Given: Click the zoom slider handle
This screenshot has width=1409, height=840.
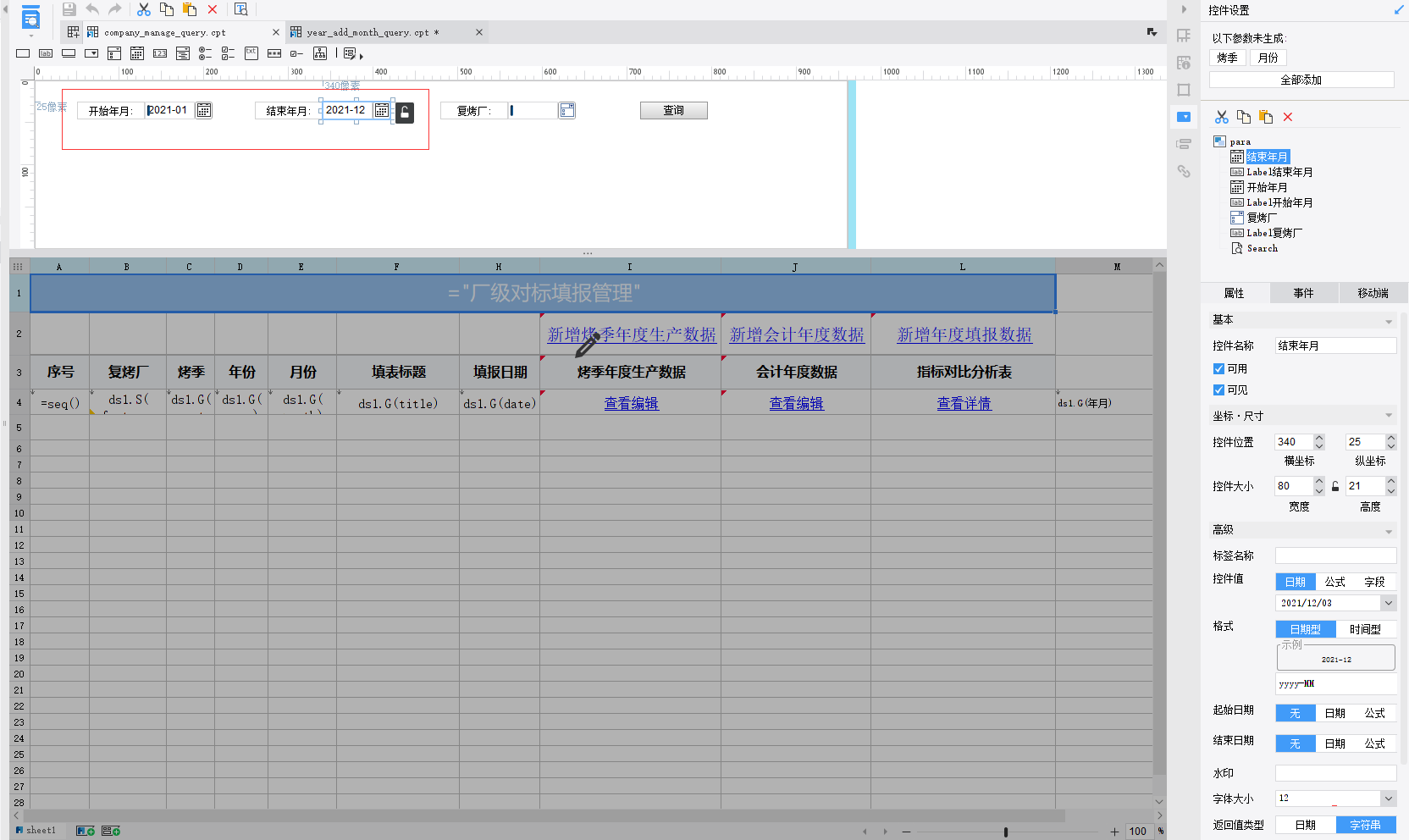Looking at the screenshot, I should [1006, 832].
